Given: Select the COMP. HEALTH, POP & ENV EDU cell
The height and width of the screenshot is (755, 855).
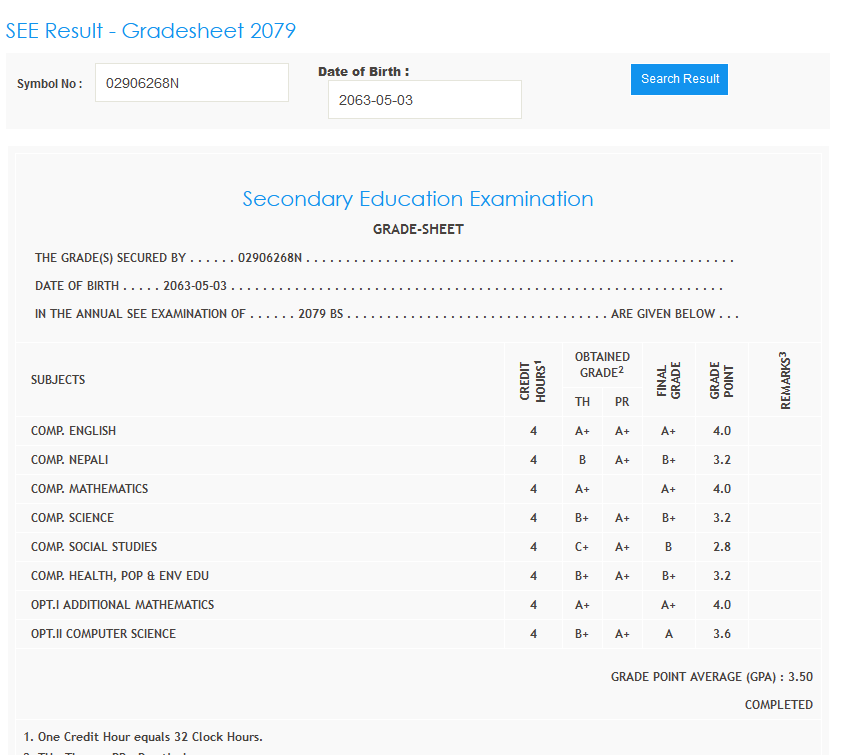Looking at the screenshot, I should (120, 576).
